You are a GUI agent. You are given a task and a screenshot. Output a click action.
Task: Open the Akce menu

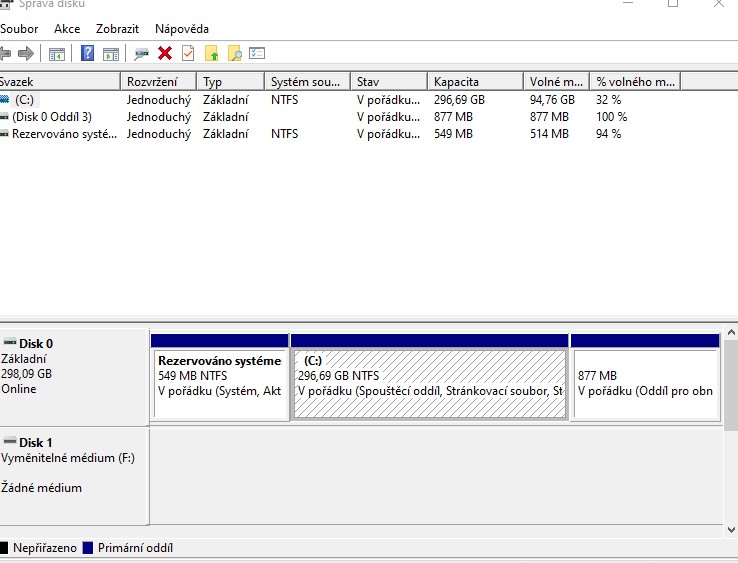pyautogui.click(x=67, y=29)
